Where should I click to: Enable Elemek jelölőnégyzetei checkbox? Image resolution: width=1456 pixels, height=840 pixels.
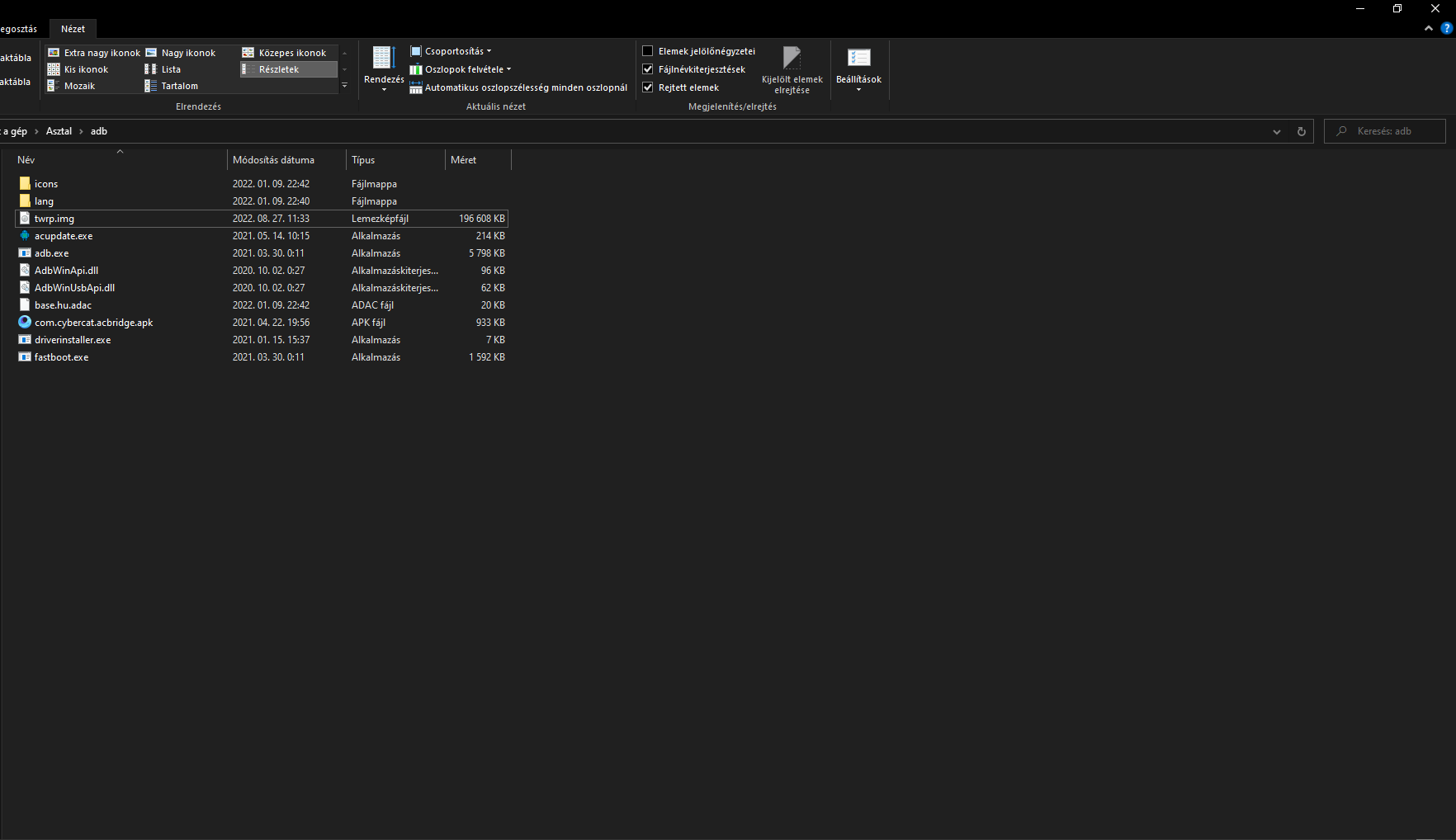[648, 51]
